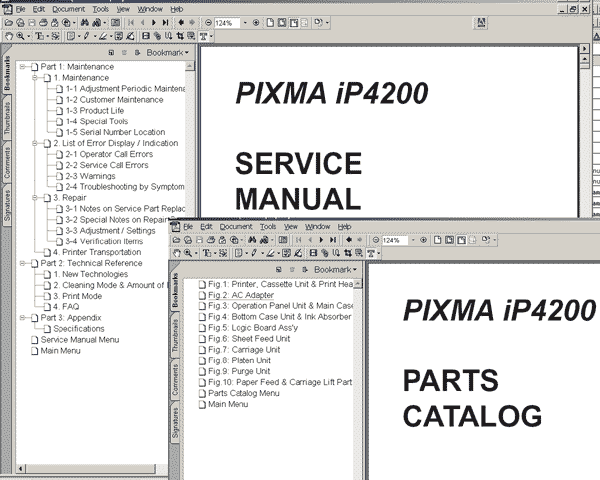Click zoom in plus button in Service Manual window
600x480 pixels.
256,23
